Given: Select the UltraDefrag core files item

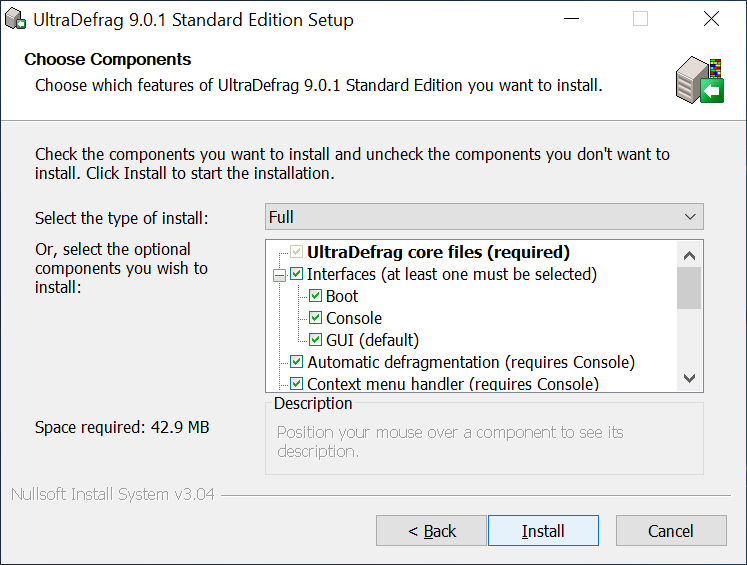Looking at the screenshot, I should (x=438, y=252).
